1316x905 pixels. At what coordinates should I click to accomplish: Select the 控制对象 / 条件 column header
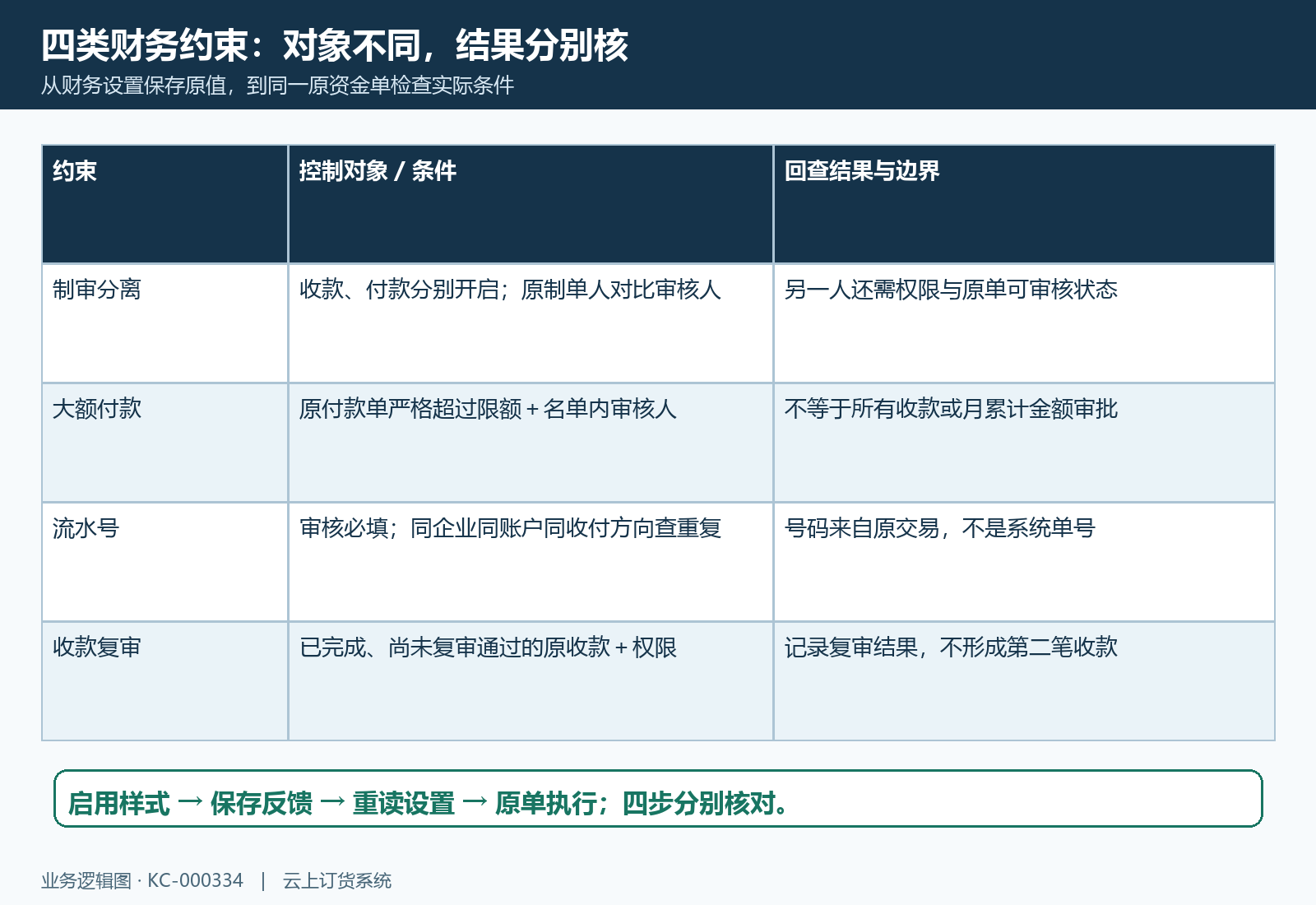[531, 204]
